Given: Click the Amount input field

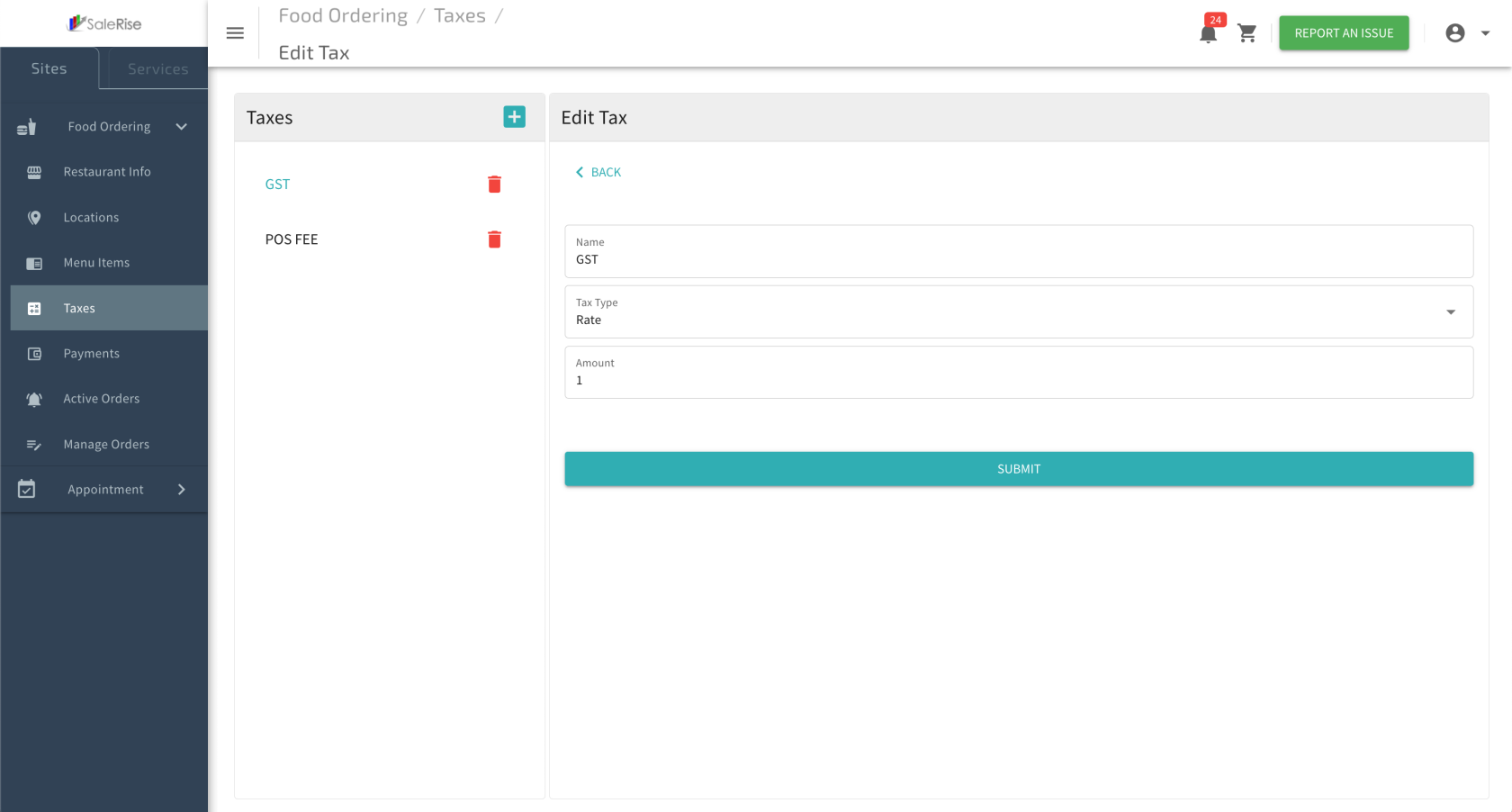Looking at the screenshot, I should [1018, 380].
